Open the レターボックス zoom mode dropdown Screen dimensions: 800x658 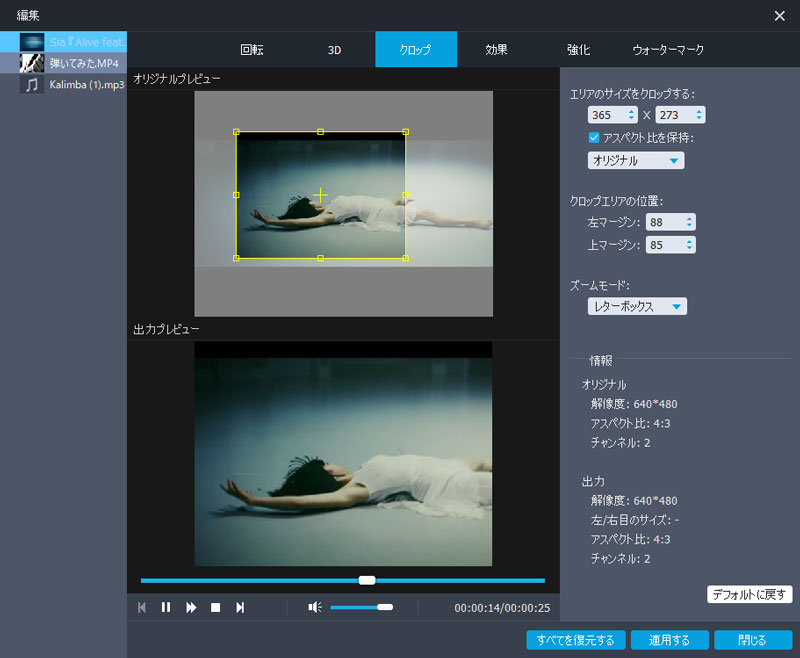(637, 306)
